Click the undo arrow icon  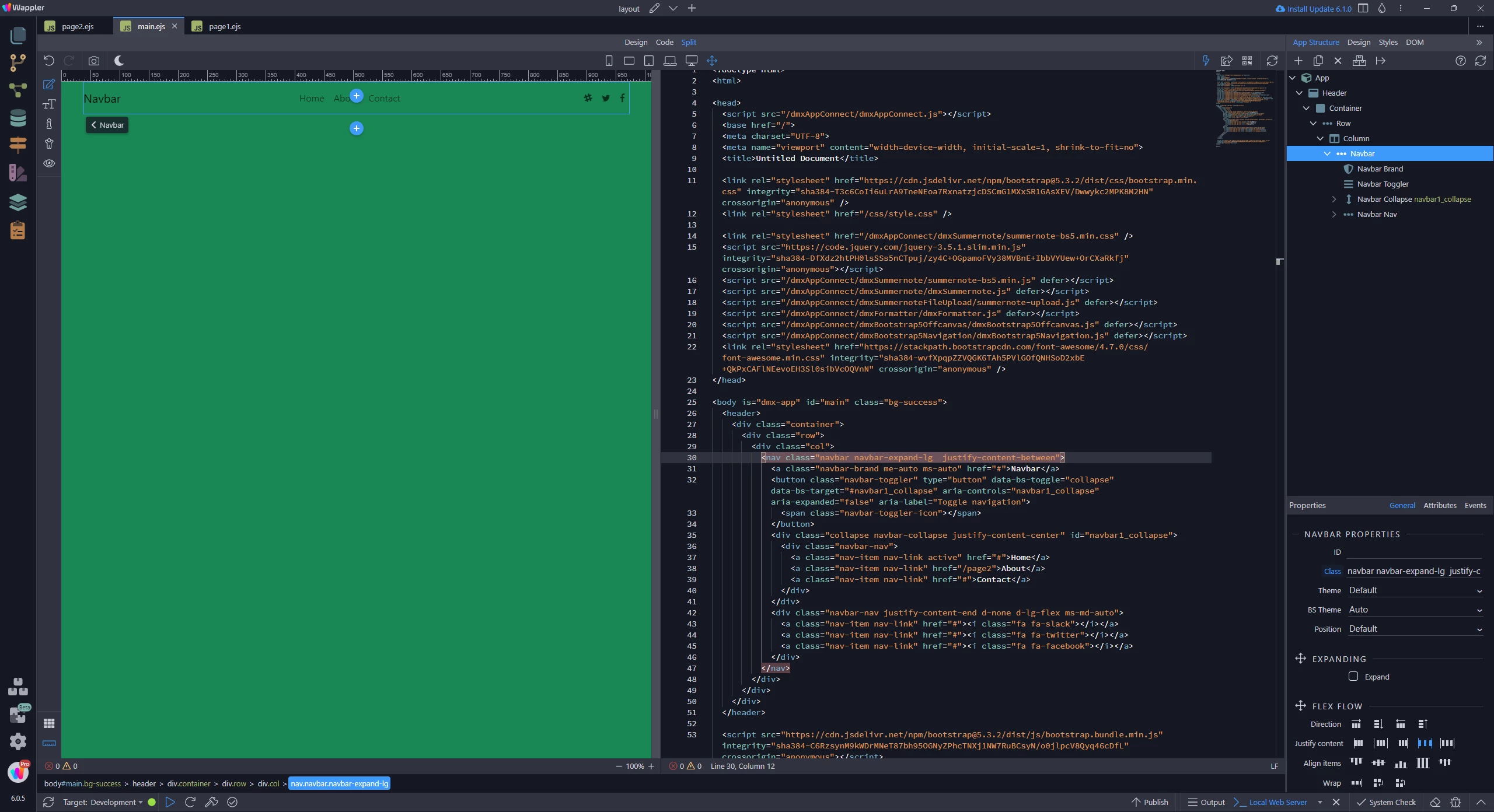pos(49,61)
